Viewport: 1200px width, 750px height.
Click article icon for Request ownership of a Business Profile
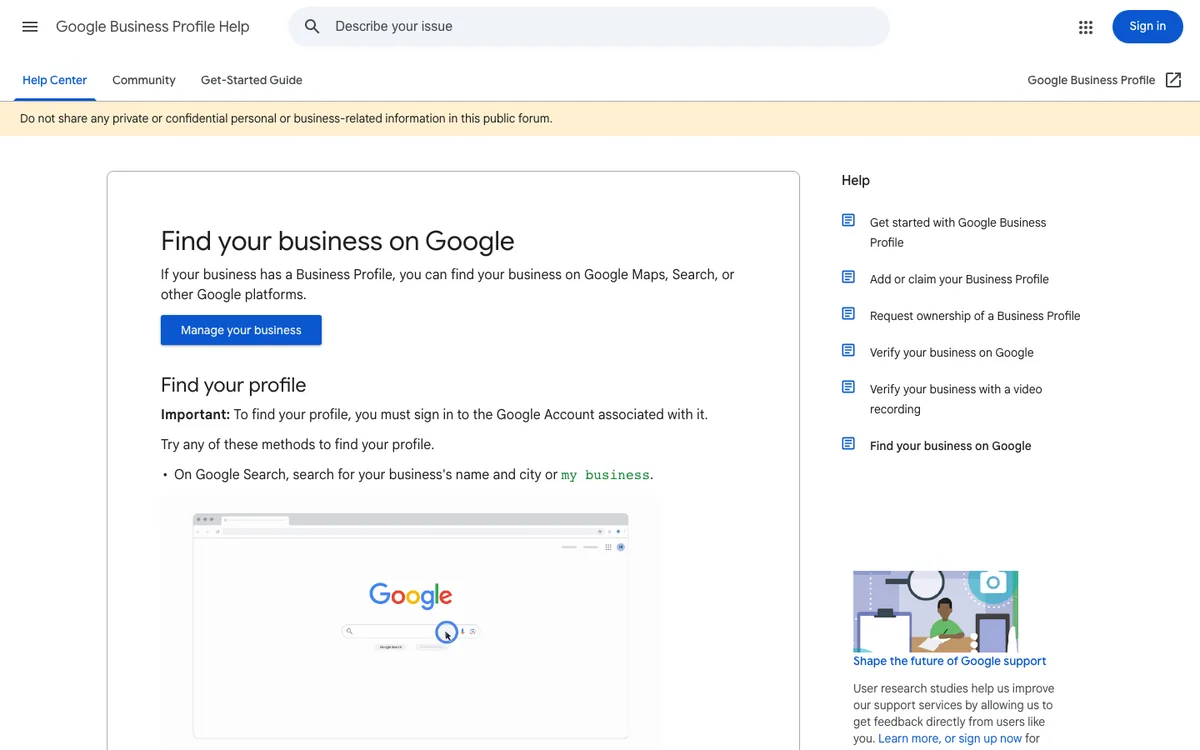(x=848, y=313)
